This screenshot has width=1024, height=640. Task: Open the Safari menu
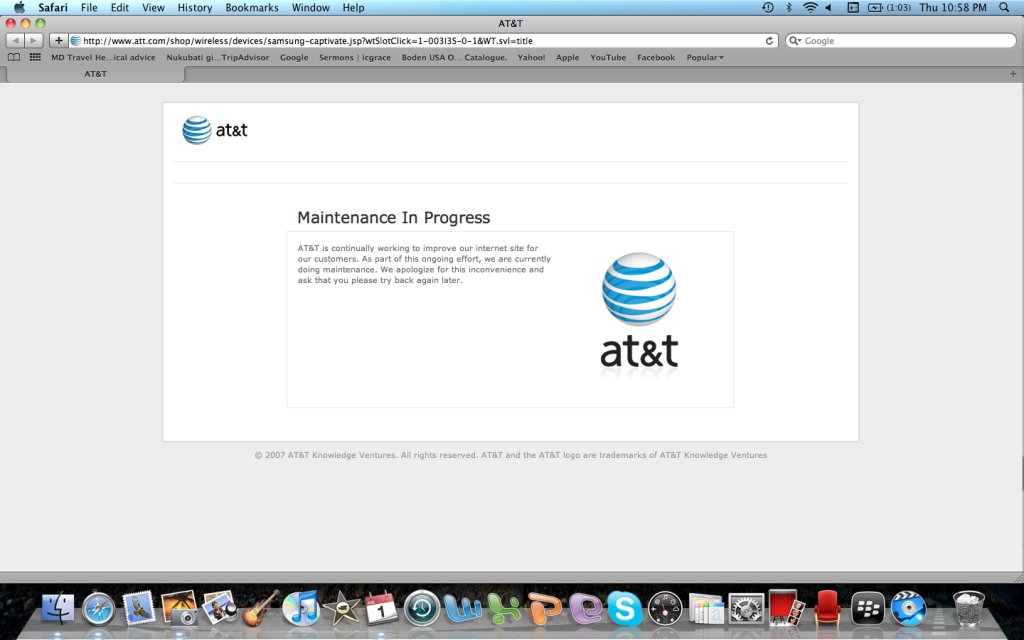tap(52, 7)
